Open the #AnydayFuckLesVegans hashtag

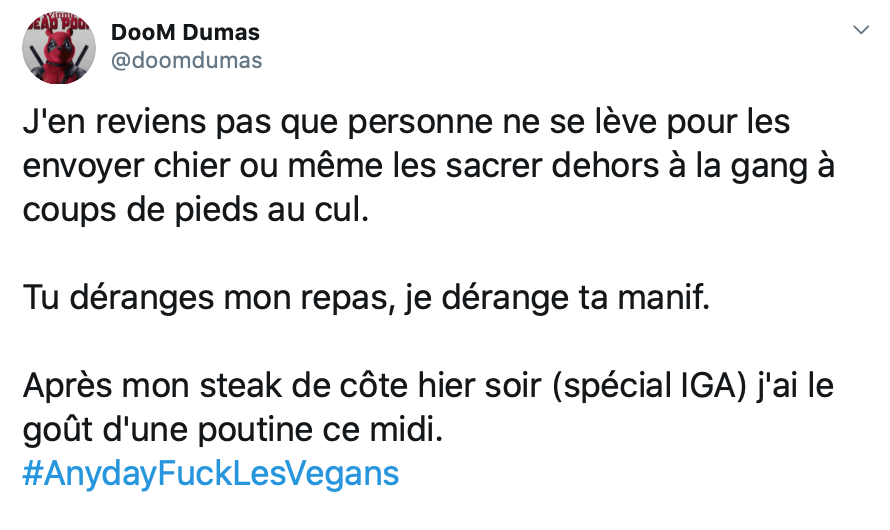point(211,473)
